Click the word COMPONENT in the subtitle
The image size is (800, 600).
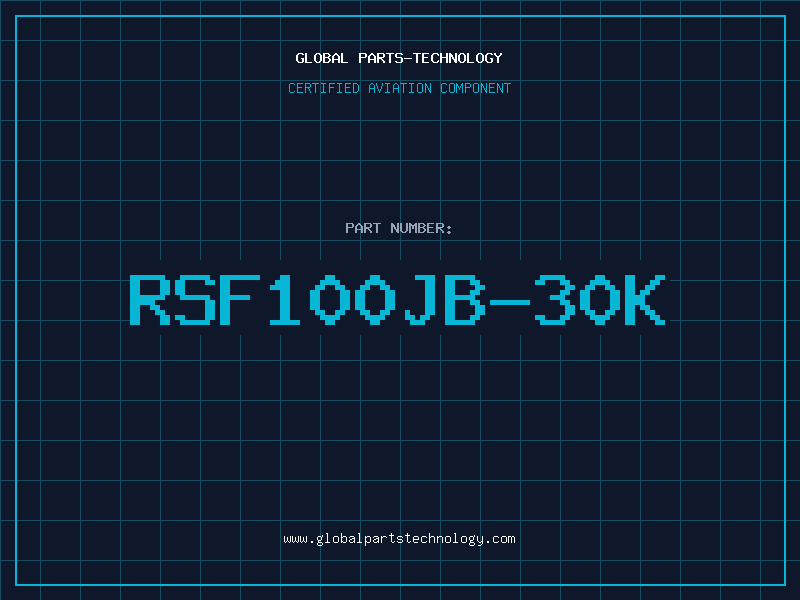[476, 88]
